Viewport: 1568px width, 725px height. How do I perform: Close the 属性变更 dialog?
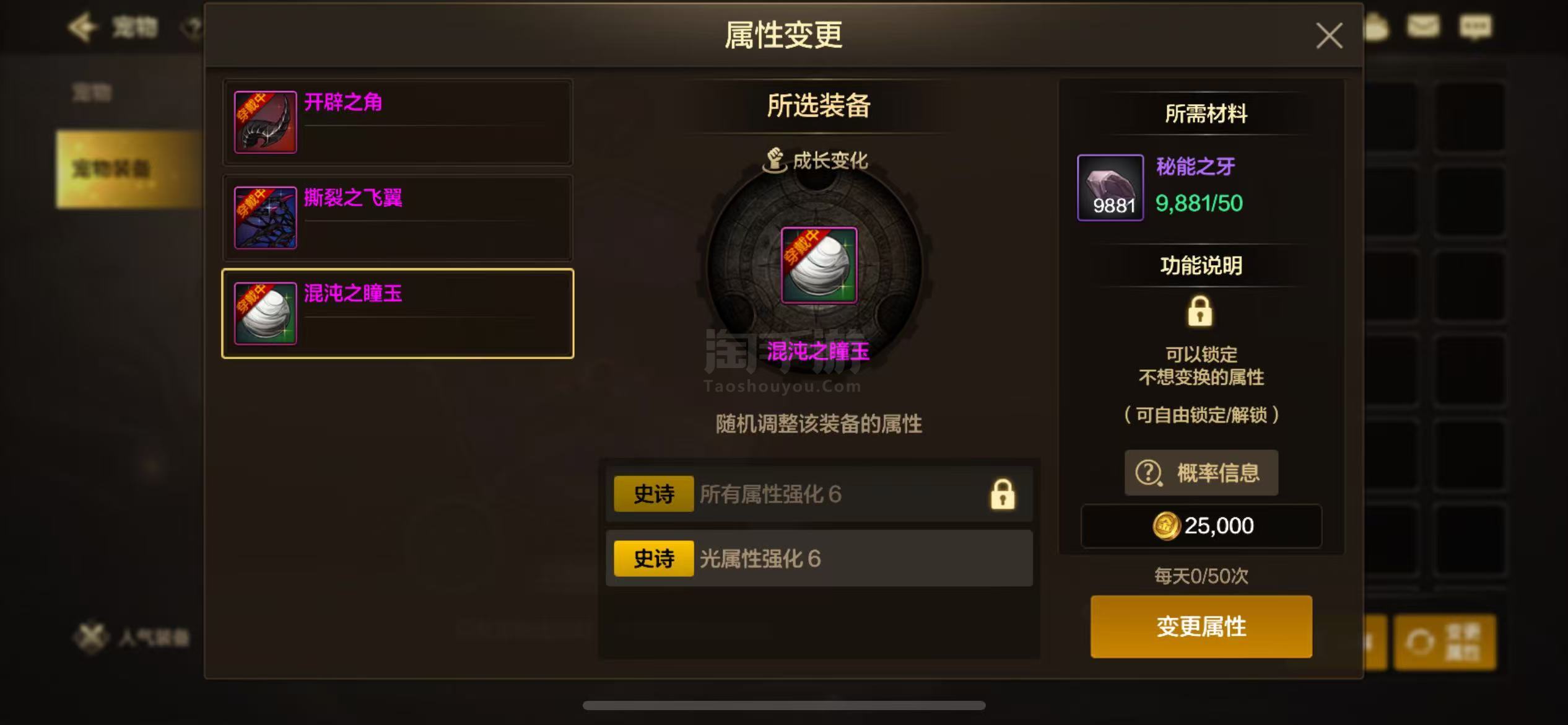coord(1329,35)
